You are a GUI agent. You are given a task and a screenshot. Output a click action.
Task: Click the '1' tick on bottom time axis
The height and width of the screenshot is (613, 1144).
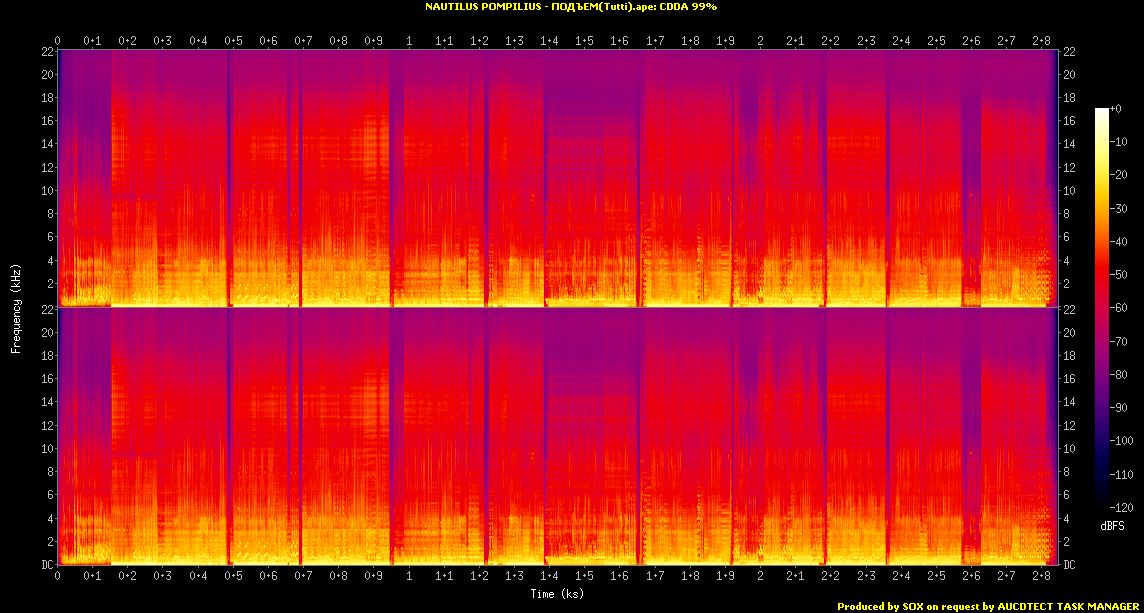point(409,578)
